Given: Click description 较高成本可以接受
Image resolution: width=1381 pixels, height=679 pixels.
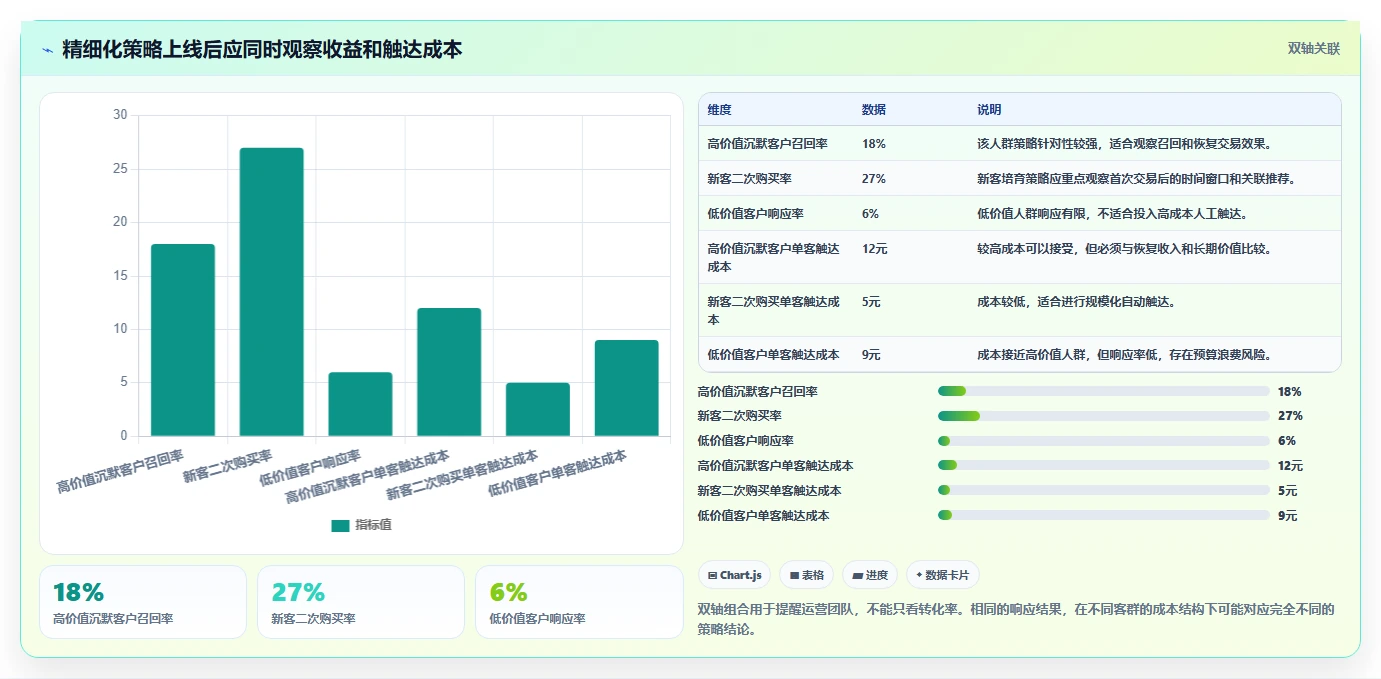Looking at the screenshot, I should point(1125,248).
